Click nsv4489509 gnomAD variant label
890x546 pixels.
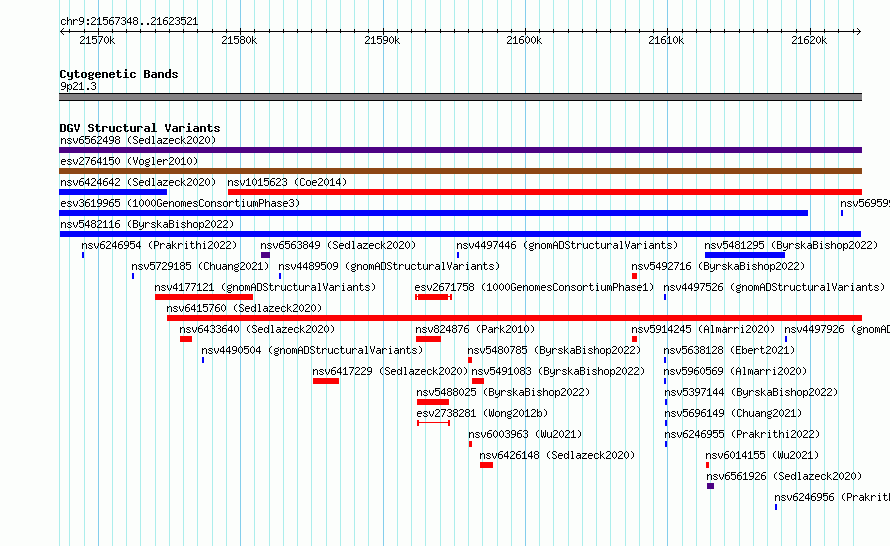pos(389,266)
